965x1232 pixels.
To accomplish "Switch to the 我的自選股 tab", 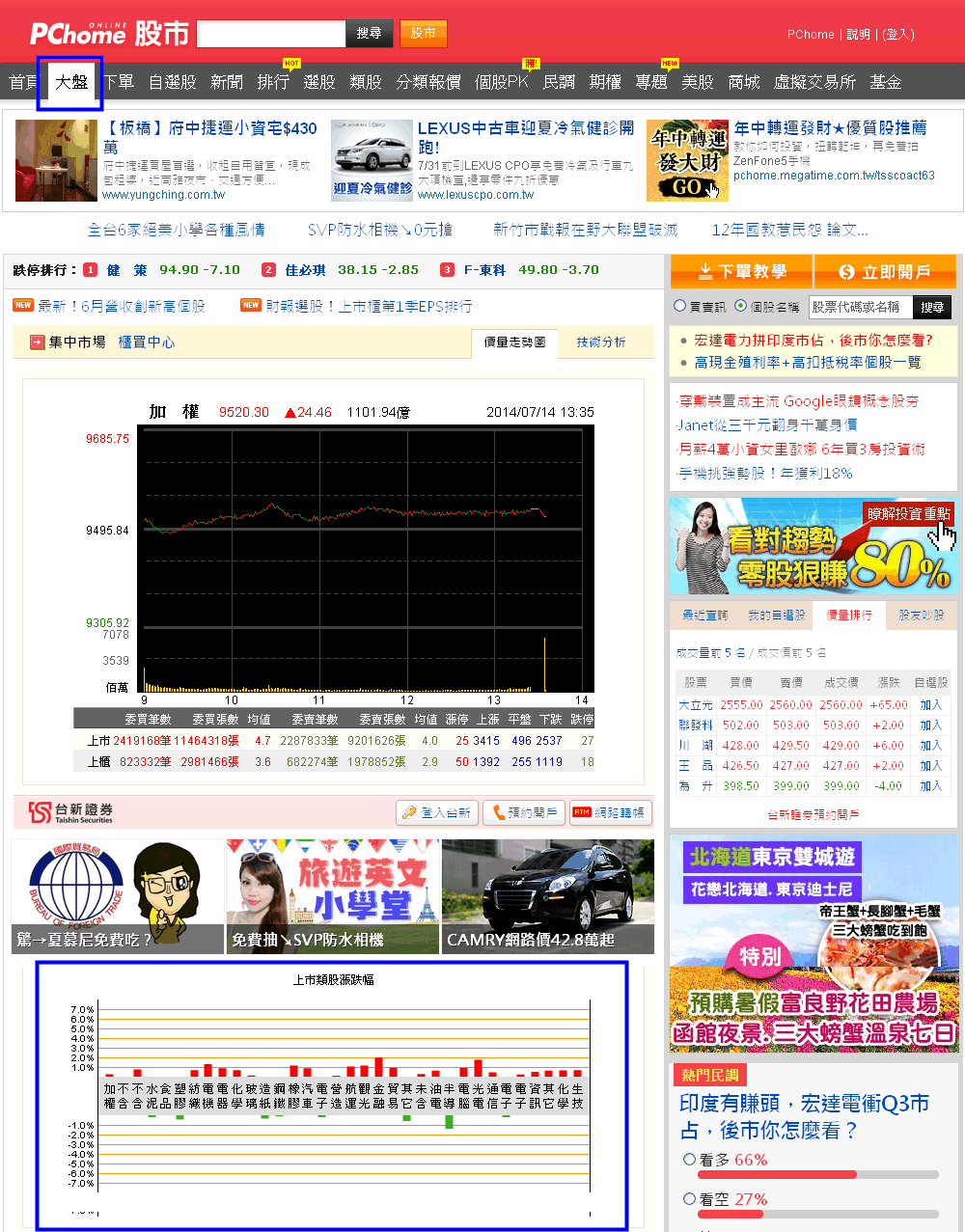I will click(x=776, y=615).
